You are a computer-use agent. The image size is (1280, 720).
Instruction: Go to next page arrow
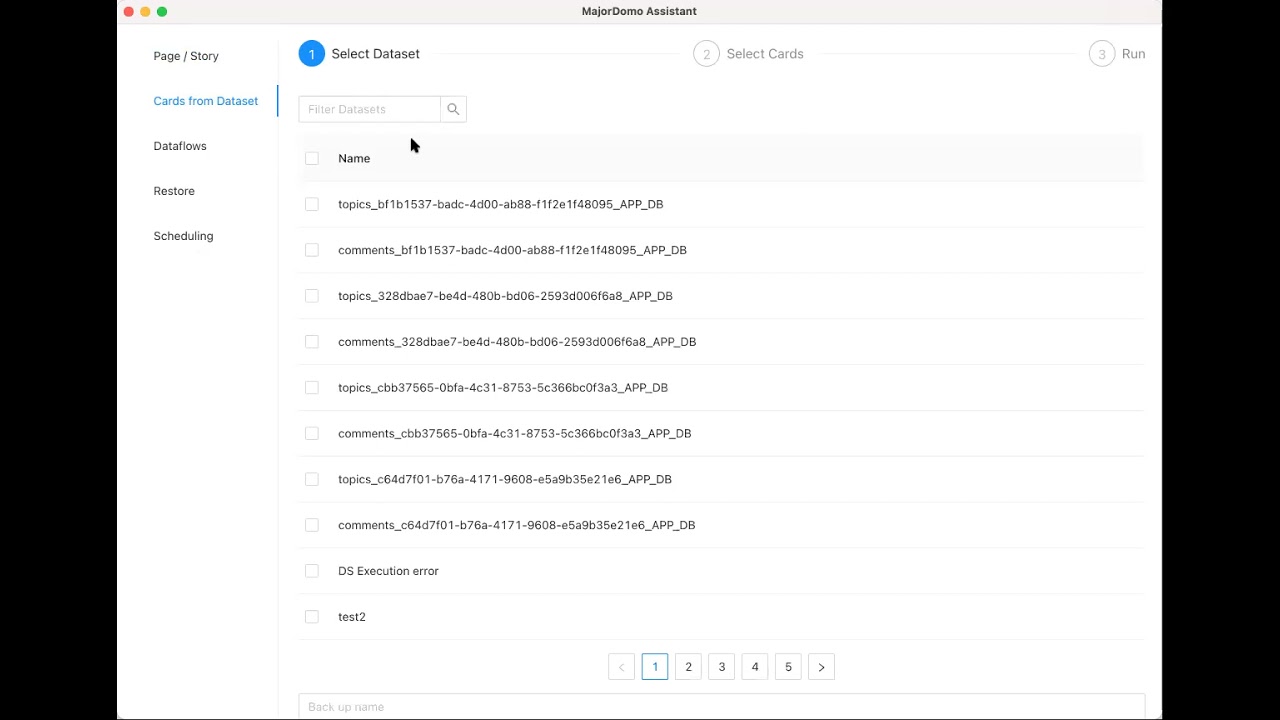[821, 667]
